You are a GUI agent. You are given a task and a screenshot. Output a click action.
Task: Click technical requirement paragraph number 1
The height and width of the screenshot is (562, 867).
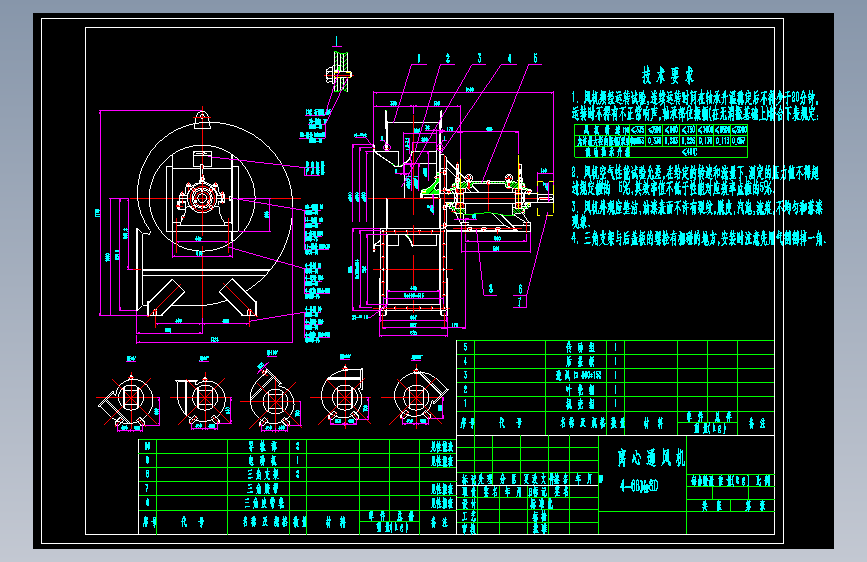tap(695, 106)
